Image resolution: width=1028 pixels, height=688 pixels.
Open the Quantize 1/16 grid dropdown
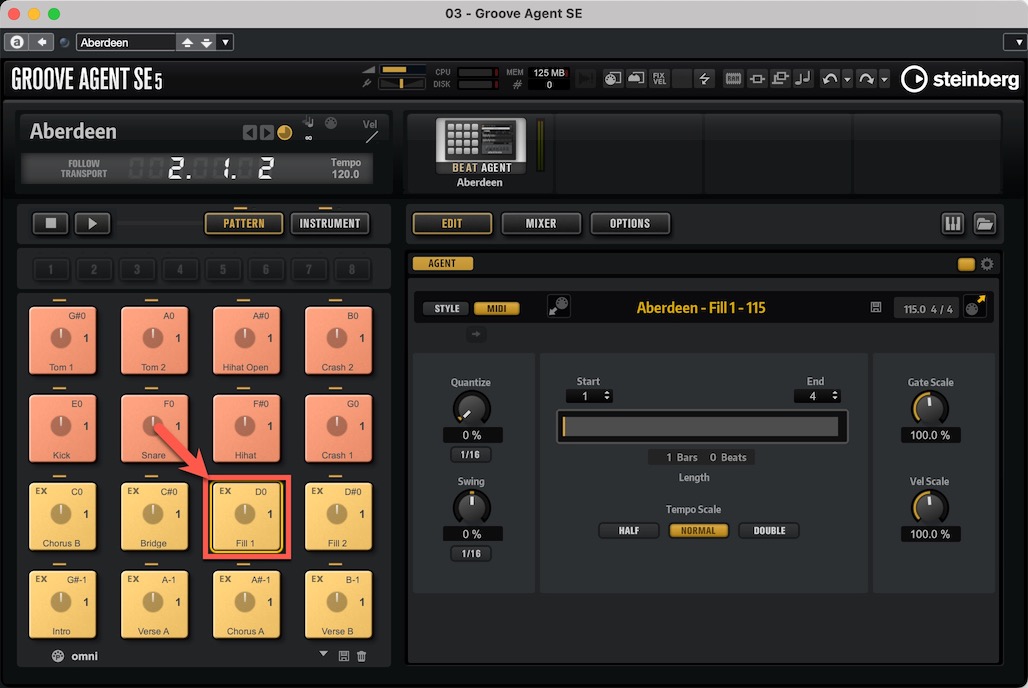pyautogui.click(x=471, y=455)
